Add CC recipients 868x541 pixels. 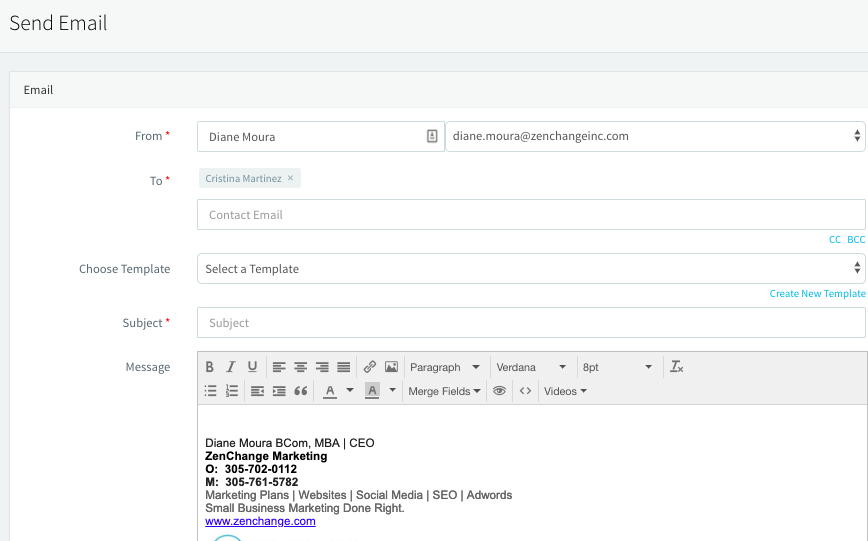pyautogui.click(x=835, y=239)
